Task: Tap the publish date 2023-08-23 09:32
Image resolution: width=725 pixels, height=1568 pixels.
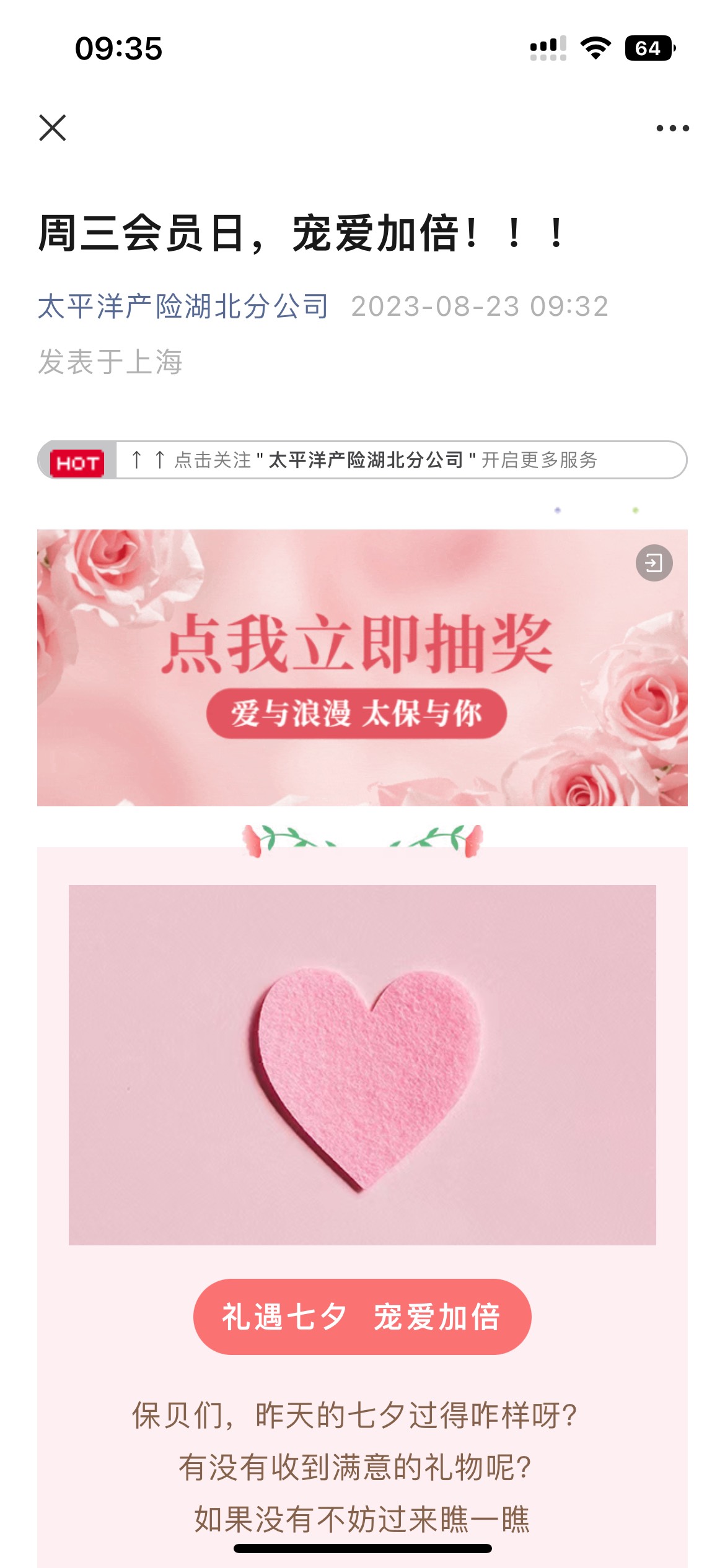Action: (480, 307)
